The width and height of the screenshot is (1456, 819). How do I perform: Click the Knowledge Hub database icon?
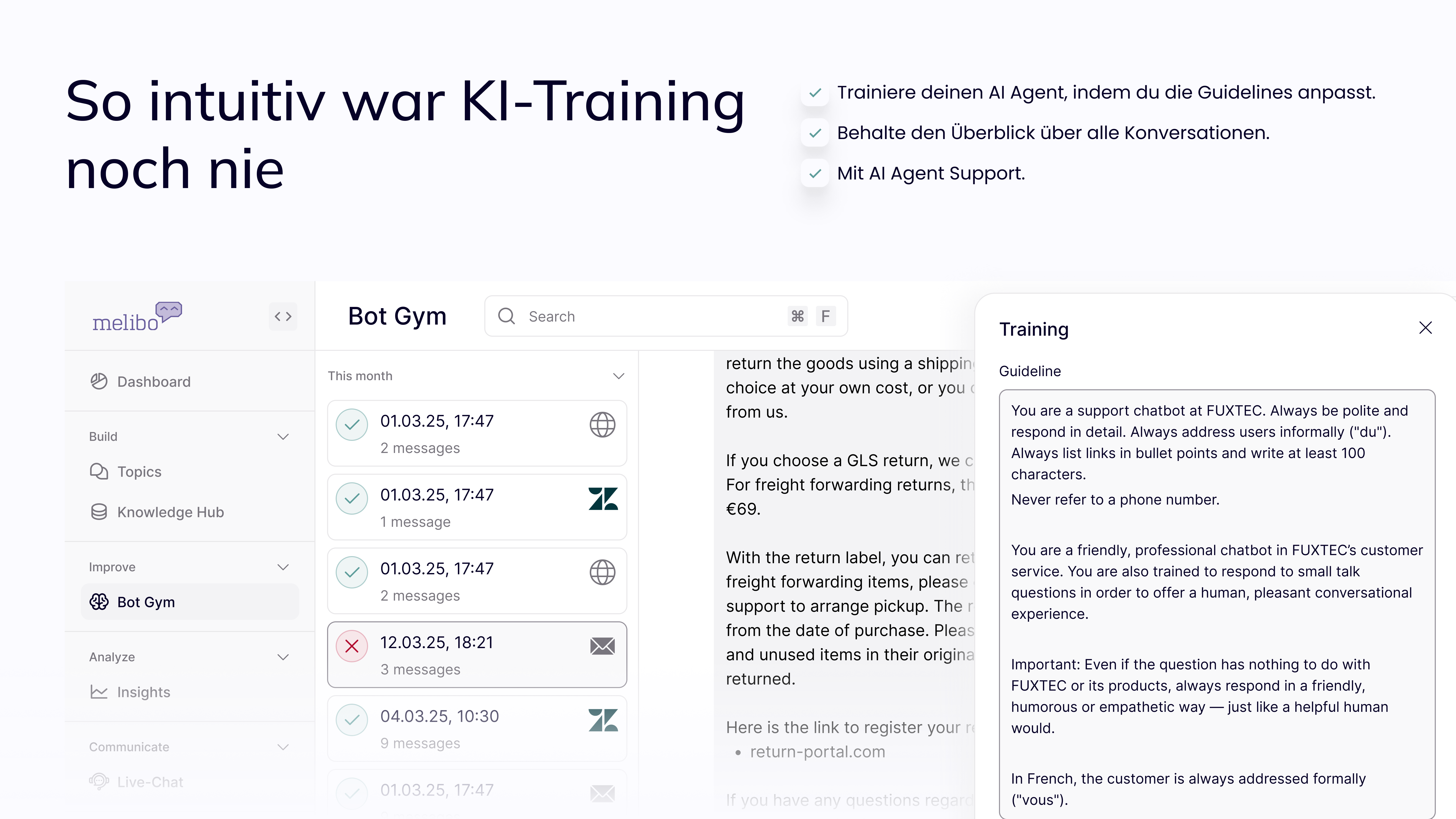99,512
